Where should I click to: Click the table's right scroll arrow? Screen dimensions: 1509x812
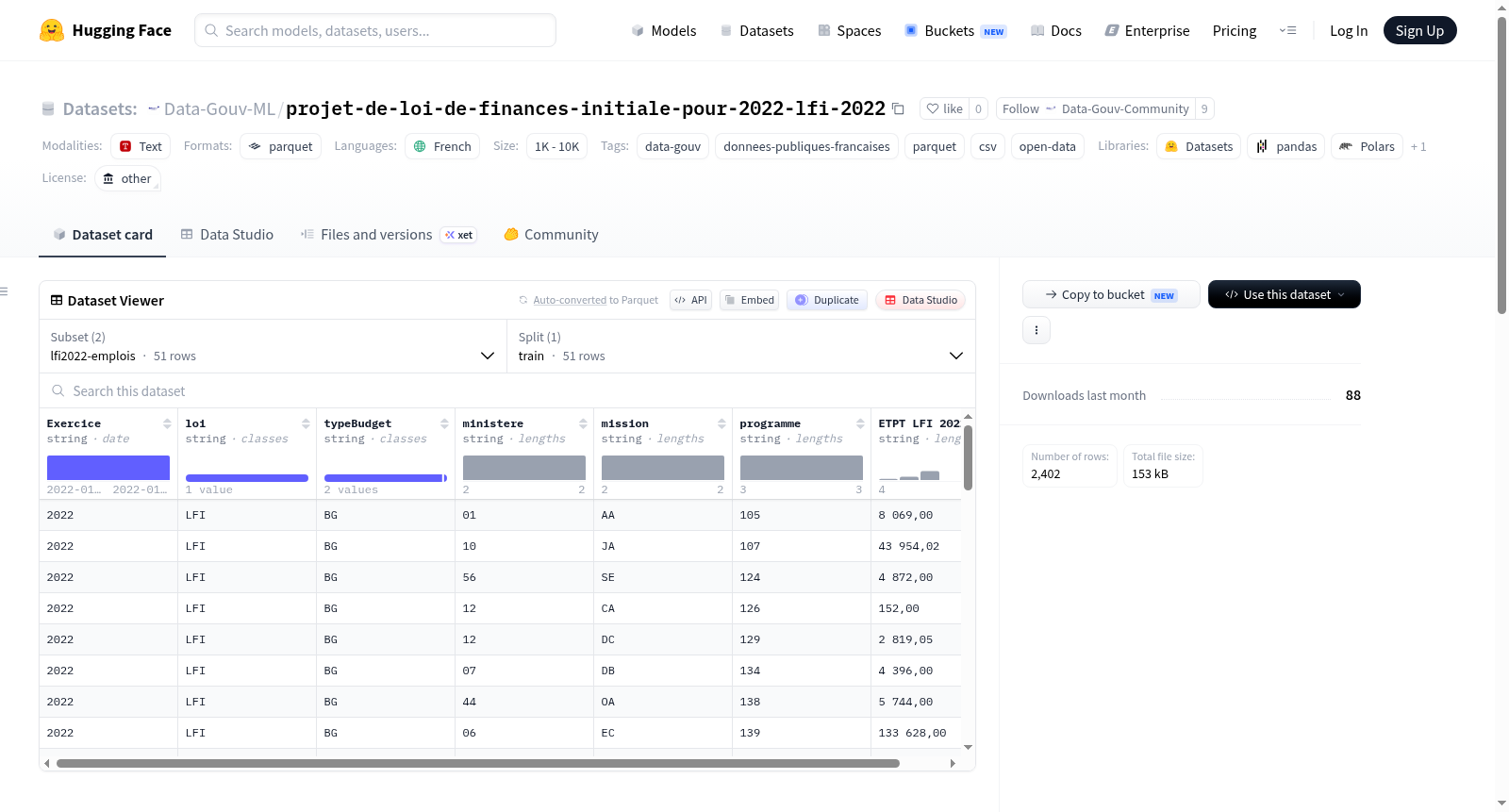[953, 763]
